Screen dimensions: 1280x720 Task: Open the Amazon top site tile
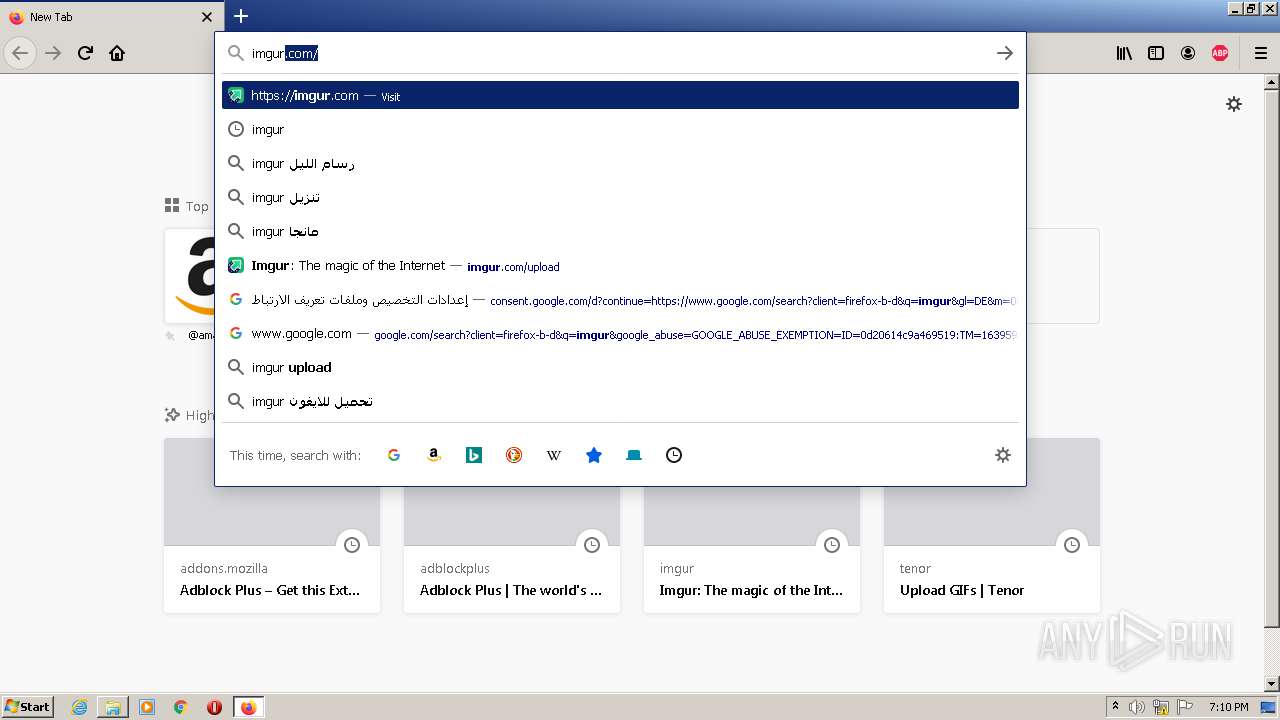(192, 276)
